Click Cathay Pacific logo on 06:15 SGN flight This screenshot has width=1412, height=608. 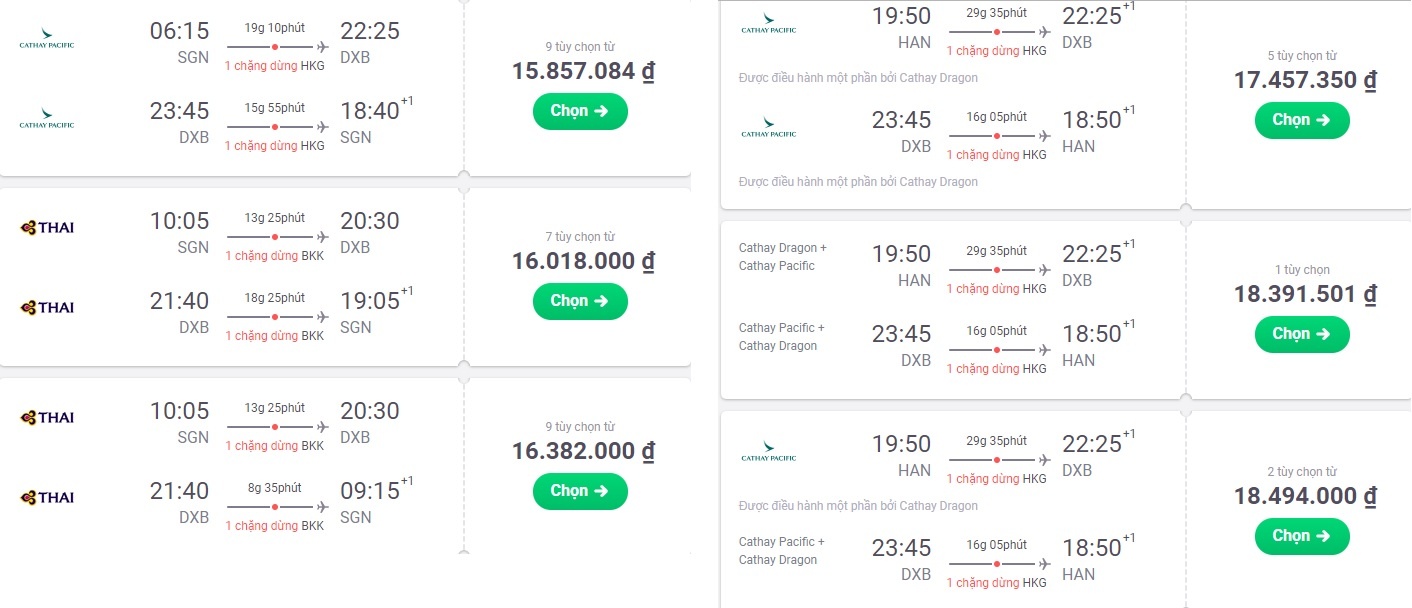click(x=46, y=44)
